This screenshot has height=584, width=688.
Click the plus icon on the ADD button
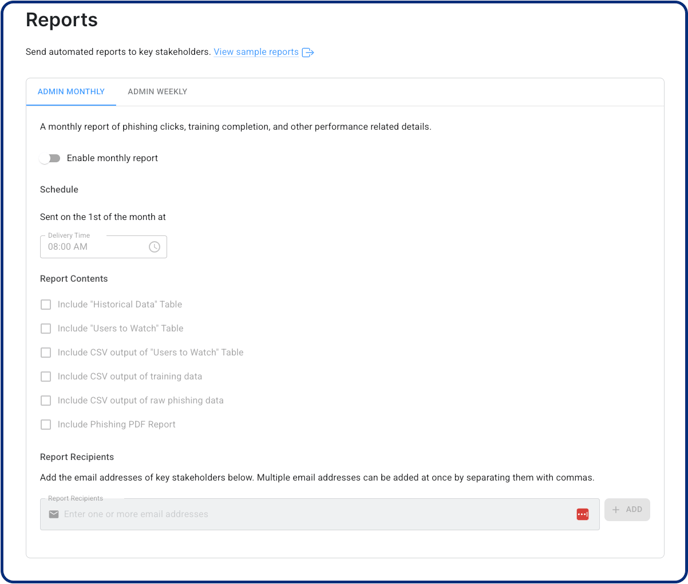pos(616,510)
